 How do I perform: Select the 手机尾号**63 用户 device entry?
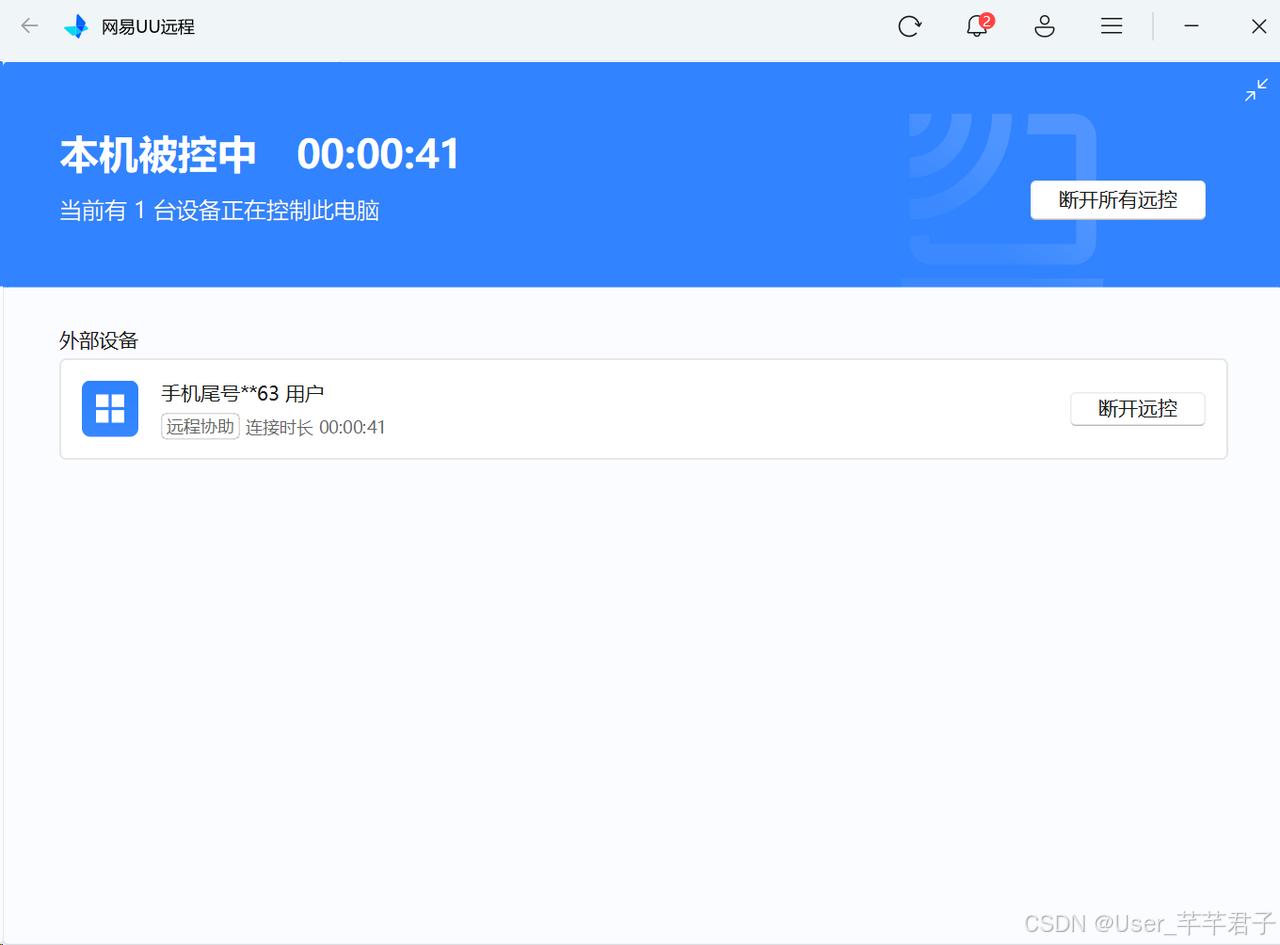click(x=241, y=393)
